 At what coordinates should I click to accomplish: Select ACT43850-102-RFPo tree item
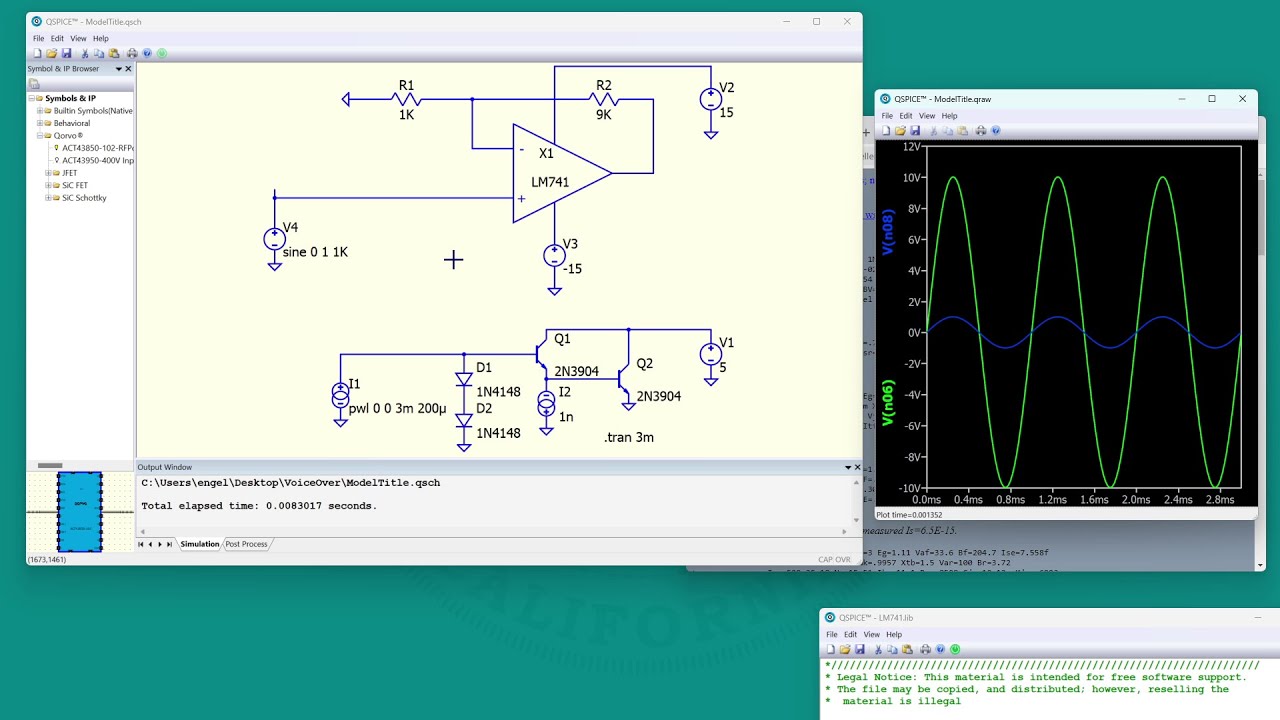pos(97,148)
